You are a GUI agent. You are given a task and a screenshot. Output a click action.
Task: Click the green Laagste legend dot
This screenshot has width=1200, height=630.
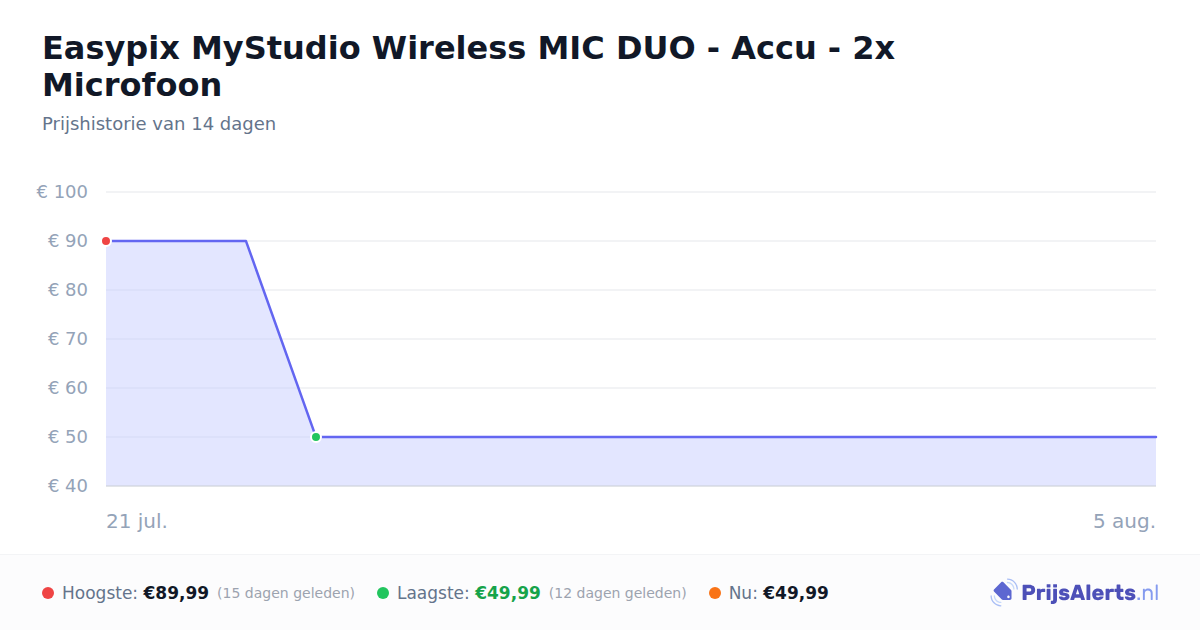click(383, 593)
